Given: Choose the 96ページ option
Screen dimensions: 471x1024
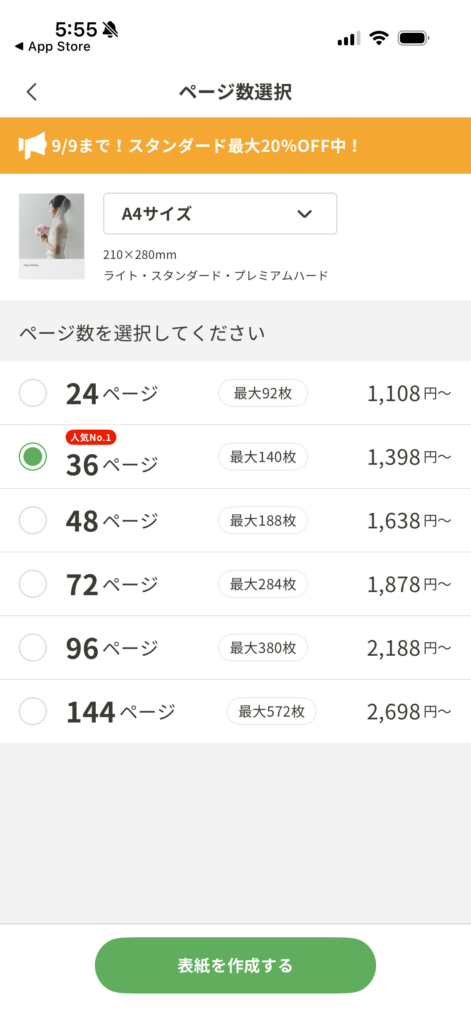Looking at the screenshot, I should pos(235,648).
